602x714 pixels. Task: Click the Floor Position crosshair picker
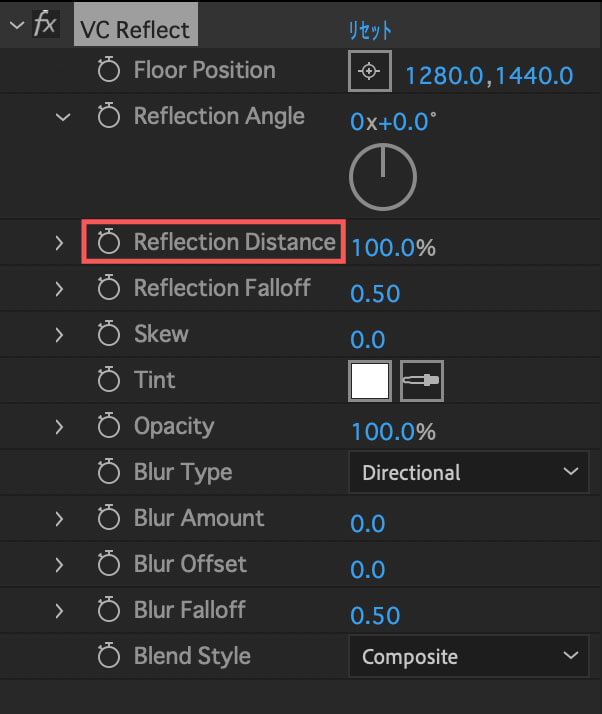[370, 71]
